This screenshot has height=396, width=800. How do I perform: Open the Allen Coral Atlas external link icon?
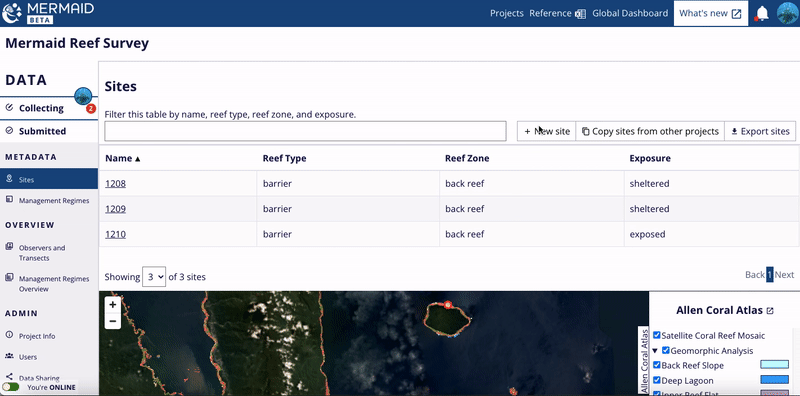click(x=770, y=311)
